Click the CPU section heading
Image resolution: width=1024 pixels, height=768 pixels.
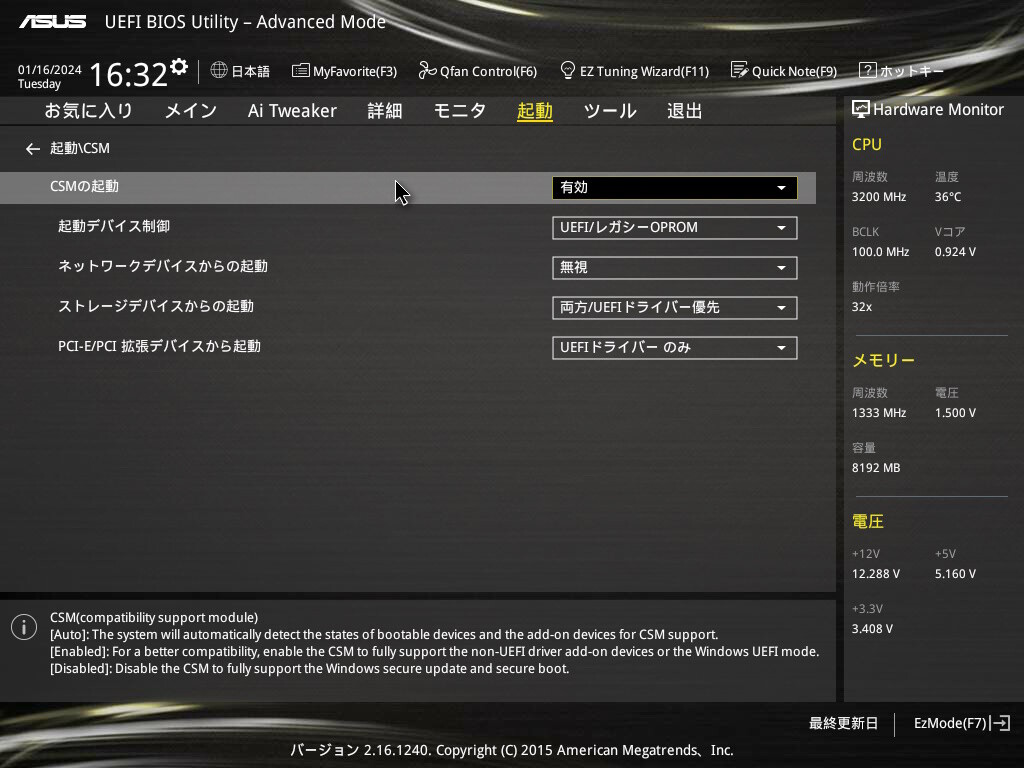(x=867, y=144)
